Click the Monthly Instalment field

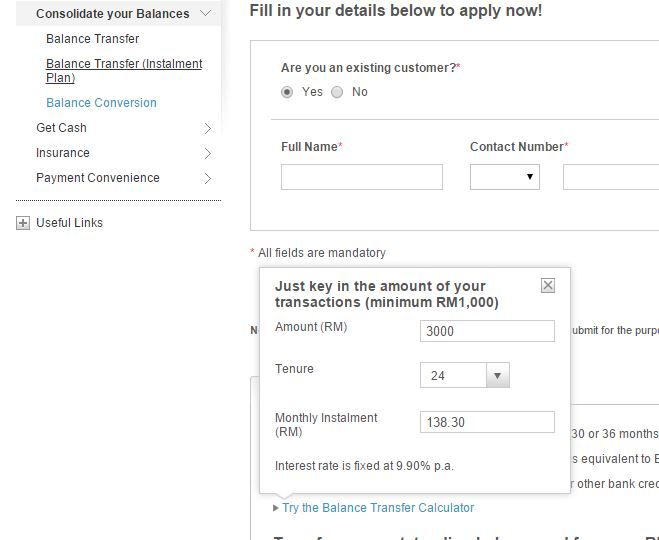click(x=487, y=422)
